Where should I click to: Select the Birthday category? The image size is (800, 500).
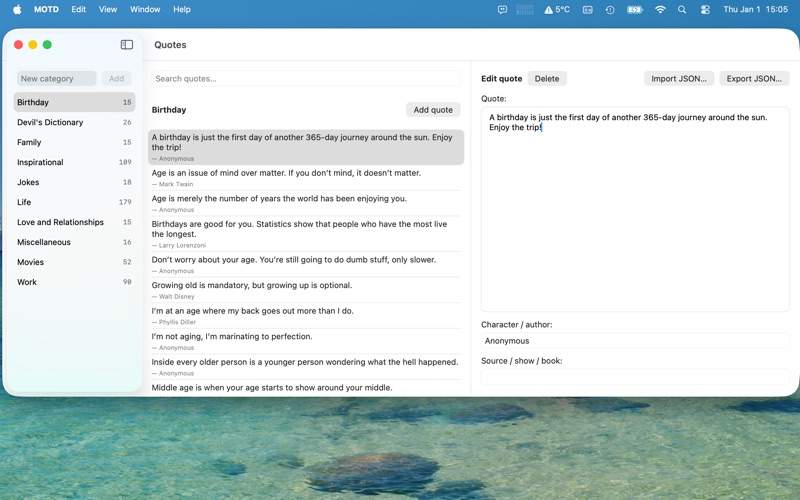point(74,102)
